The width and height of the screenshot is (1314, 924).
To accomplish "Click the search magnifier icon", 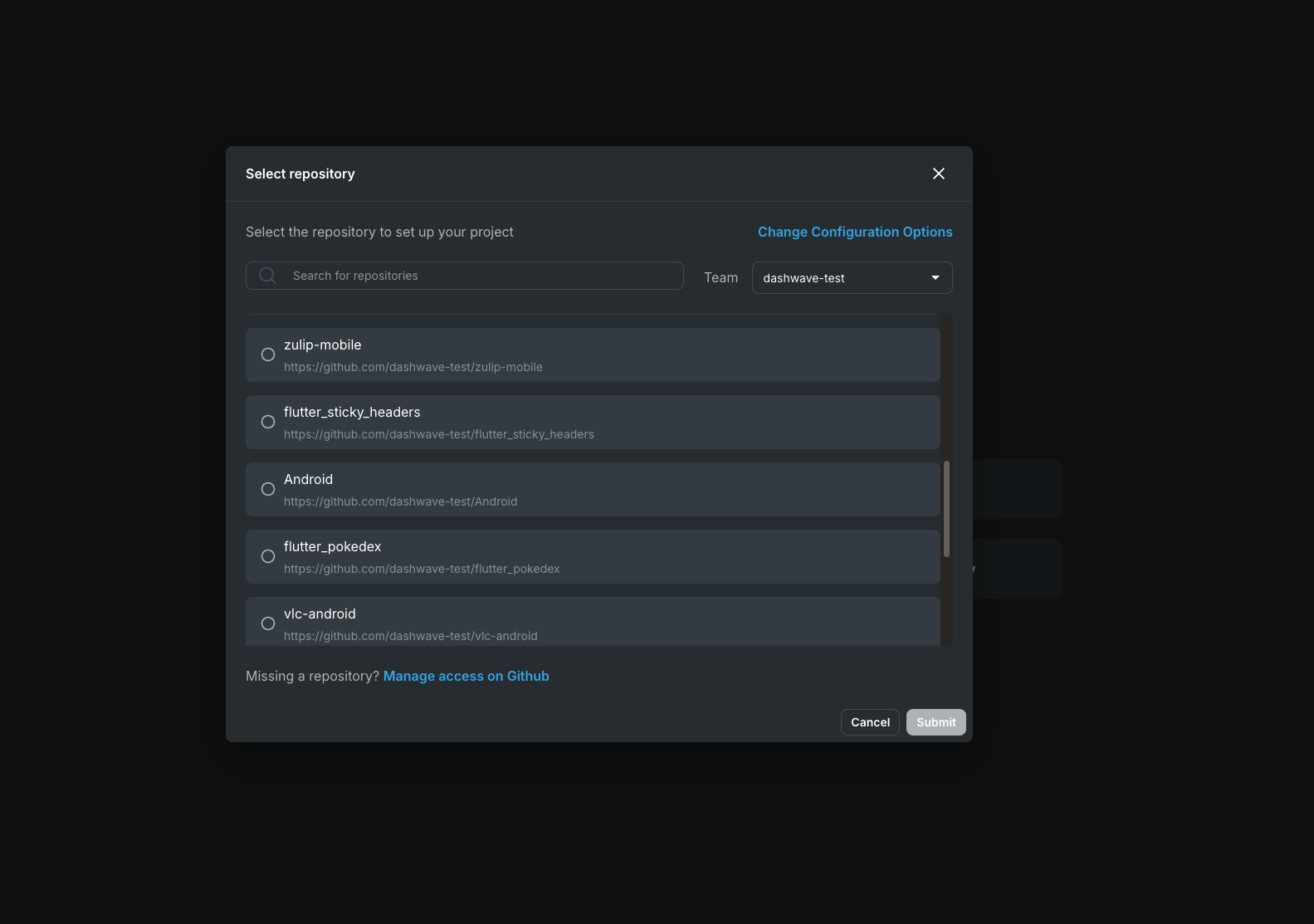I will click(x=267, y=276).
